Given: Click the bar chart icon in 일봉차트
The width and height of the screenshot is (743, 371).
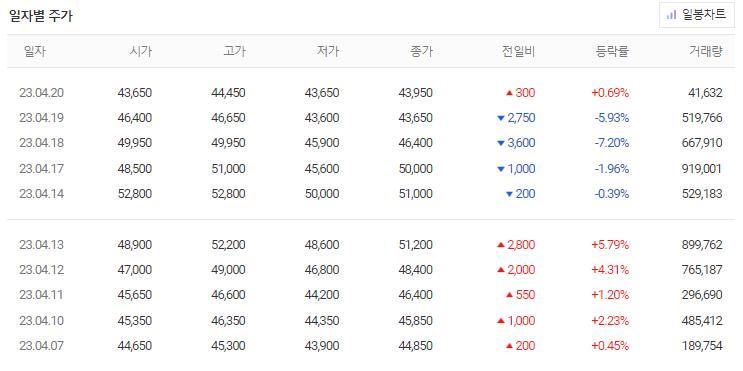Looking at the screenshot, I should (x=671, y=15).
